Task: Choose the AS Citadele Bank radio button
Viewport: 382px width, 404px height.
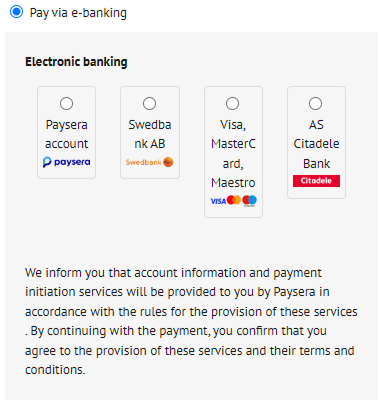Action: pyautogui.click(x=315, y=103)
